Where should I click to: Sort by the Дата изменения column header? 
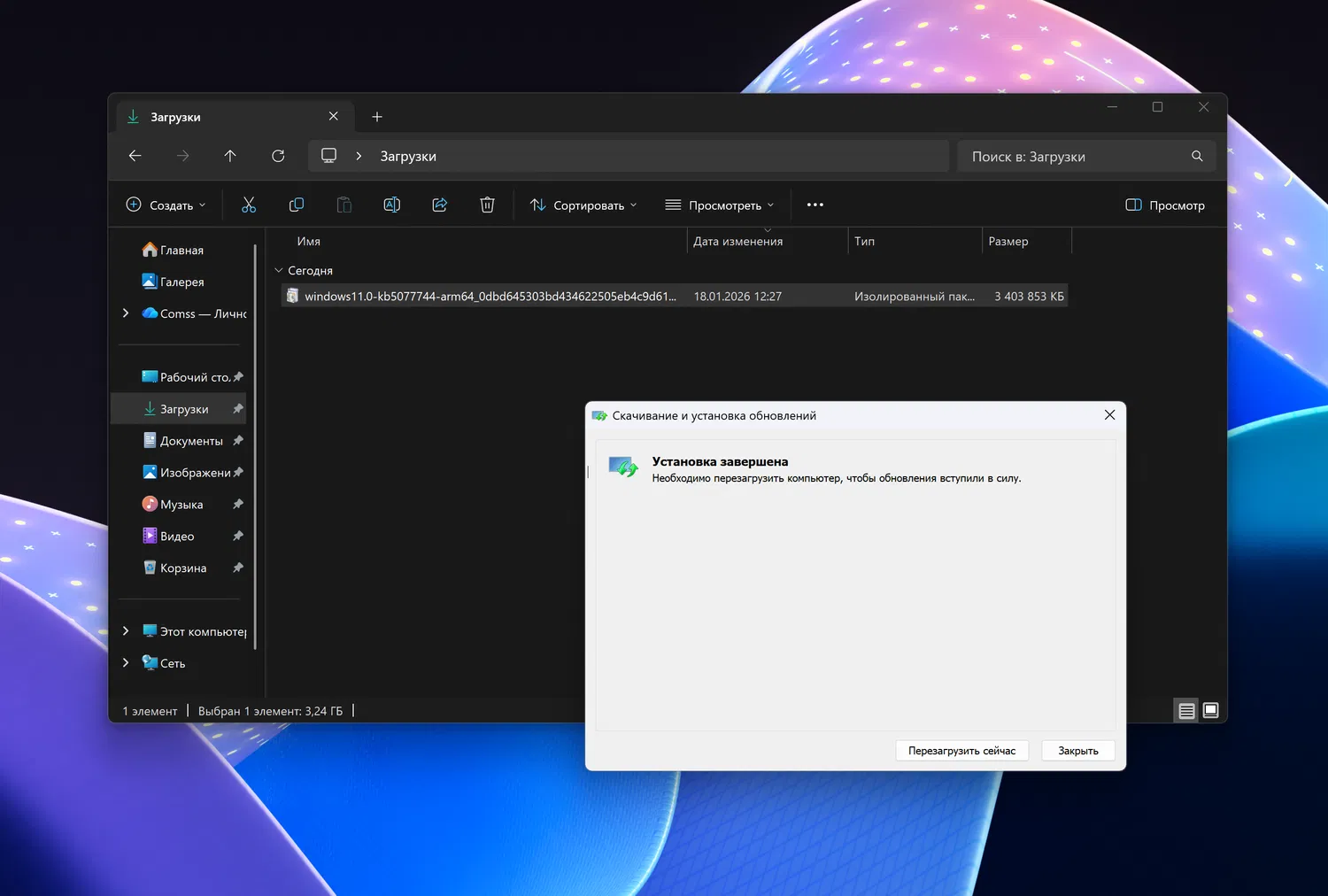738,241
